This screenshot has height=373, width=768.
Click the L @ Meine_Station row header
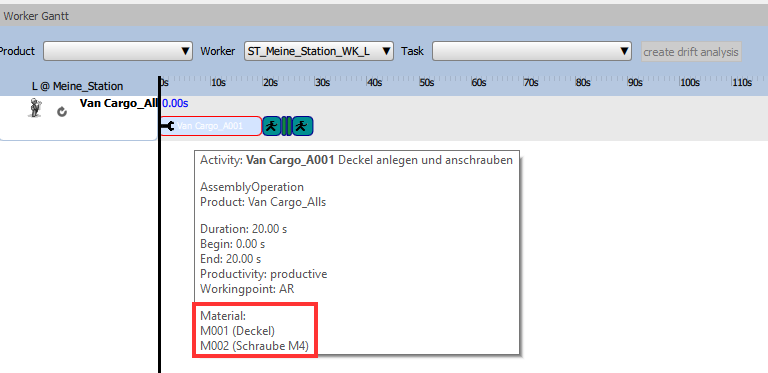click(x=77, y=86)
